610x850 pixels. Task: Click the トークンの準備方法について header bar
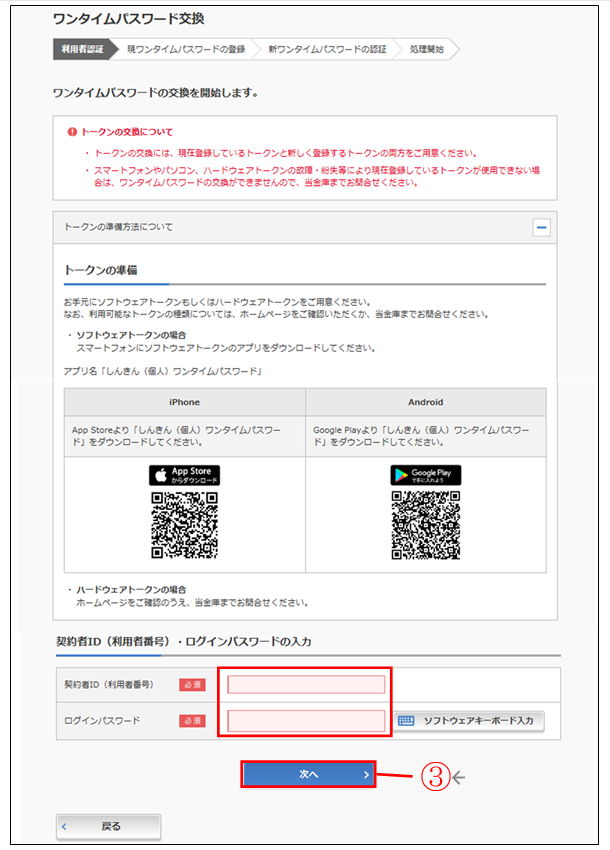[x=290, y=228]
